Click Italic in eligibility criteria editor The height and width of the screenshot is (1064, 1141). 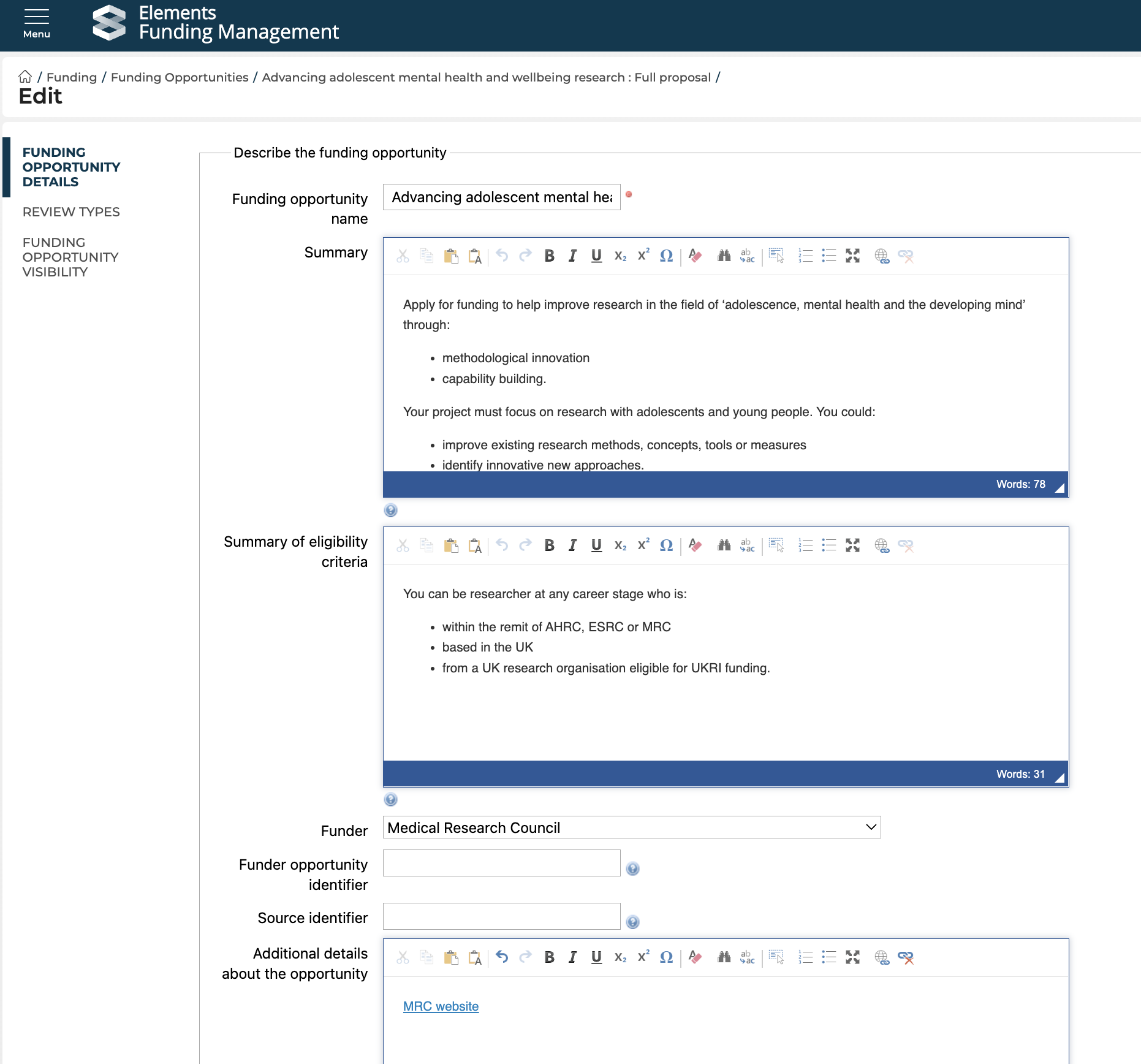(572, 545)
